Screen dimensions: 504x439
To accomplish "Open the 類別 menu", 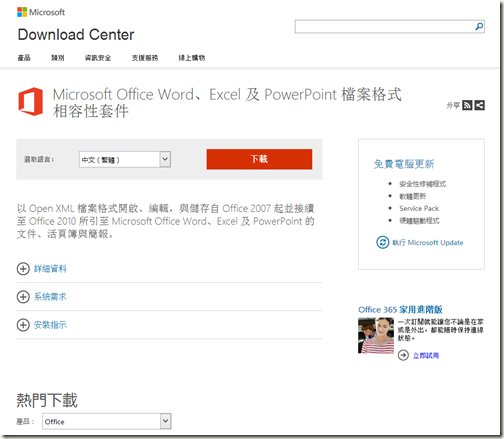I will click(57, 58).
